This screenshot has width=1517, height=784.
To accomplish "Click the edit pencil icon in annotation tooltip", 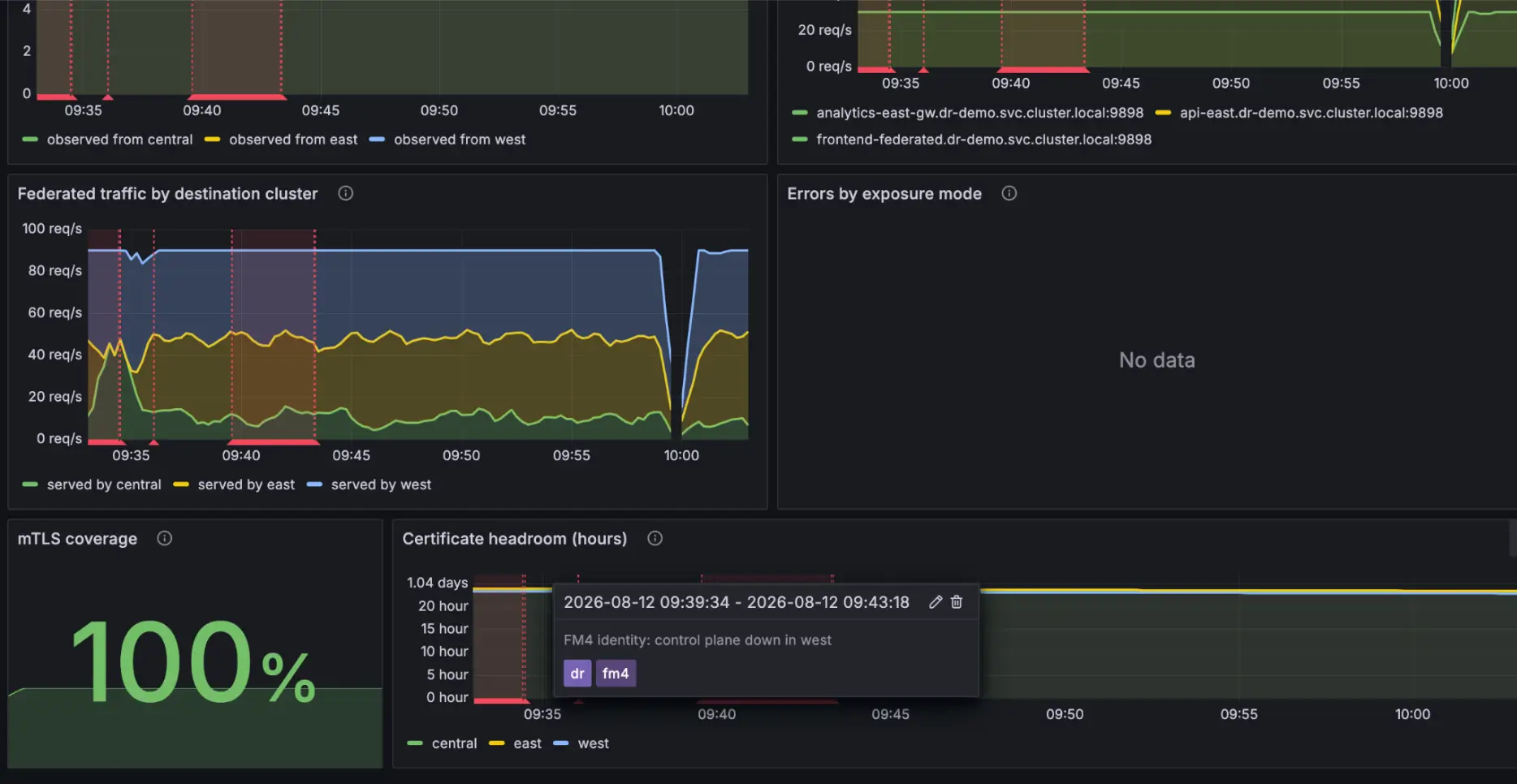I will coord(936,601).
